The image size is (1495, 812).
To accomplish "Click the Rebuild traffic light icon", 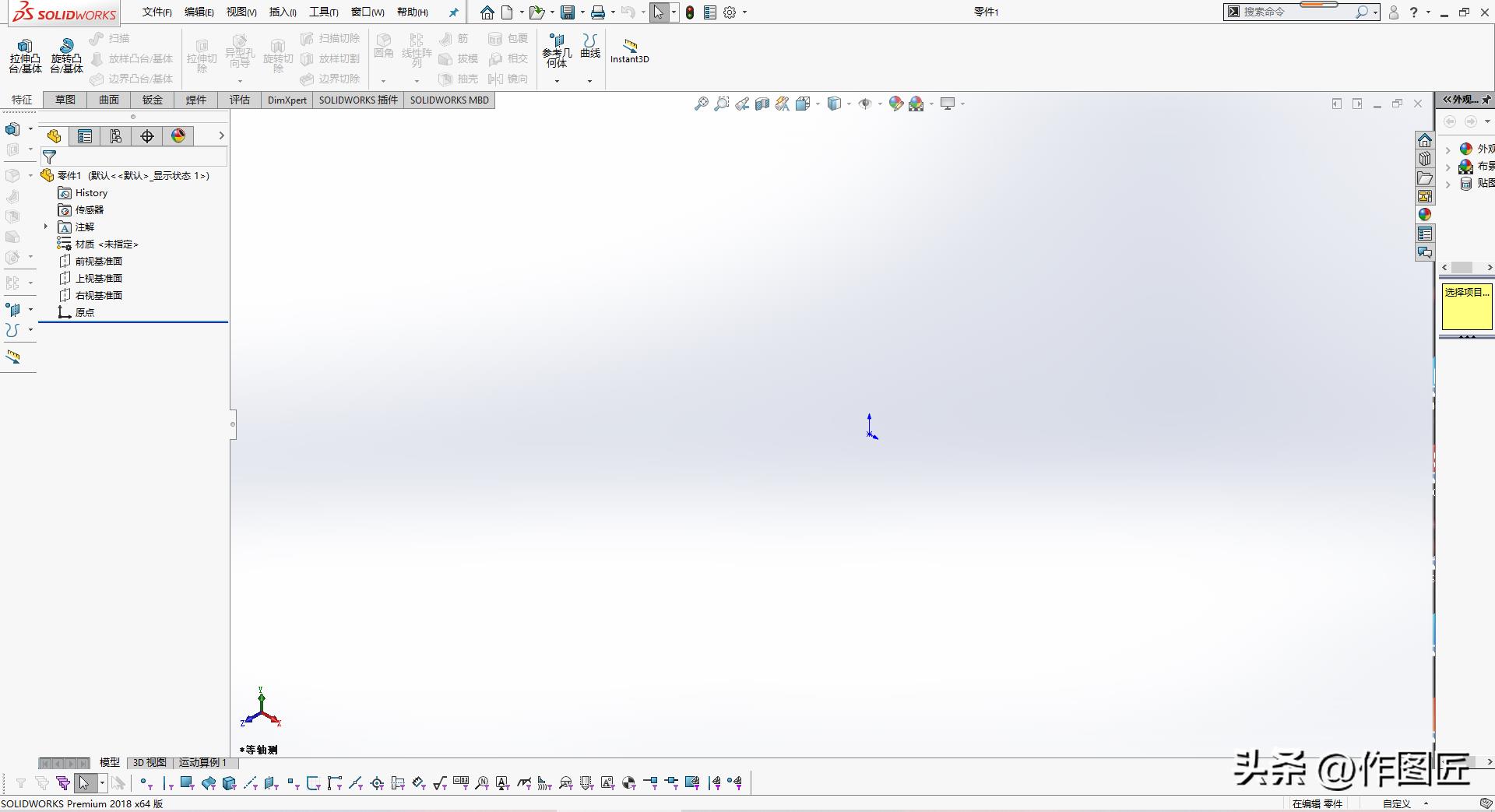I will 690,12.
